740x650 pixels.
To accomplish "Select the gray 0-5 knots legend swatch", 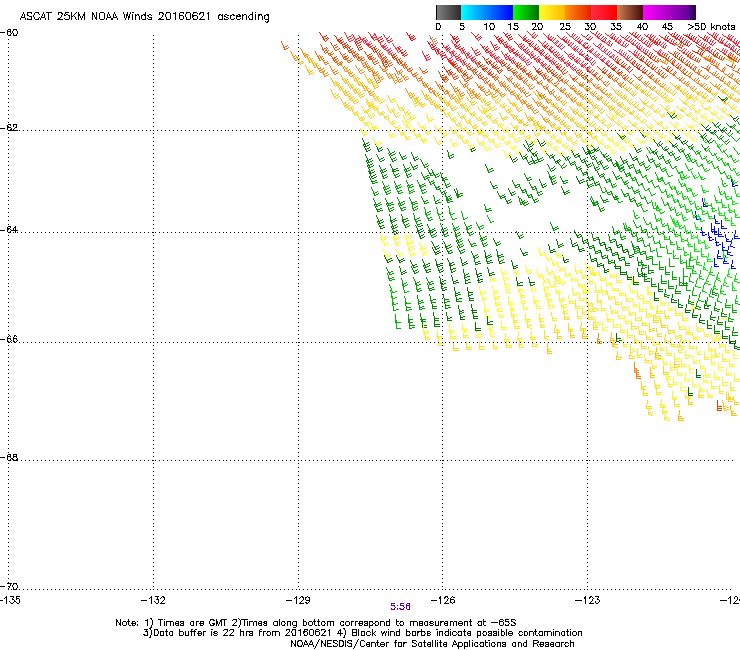I will (448, 12).
